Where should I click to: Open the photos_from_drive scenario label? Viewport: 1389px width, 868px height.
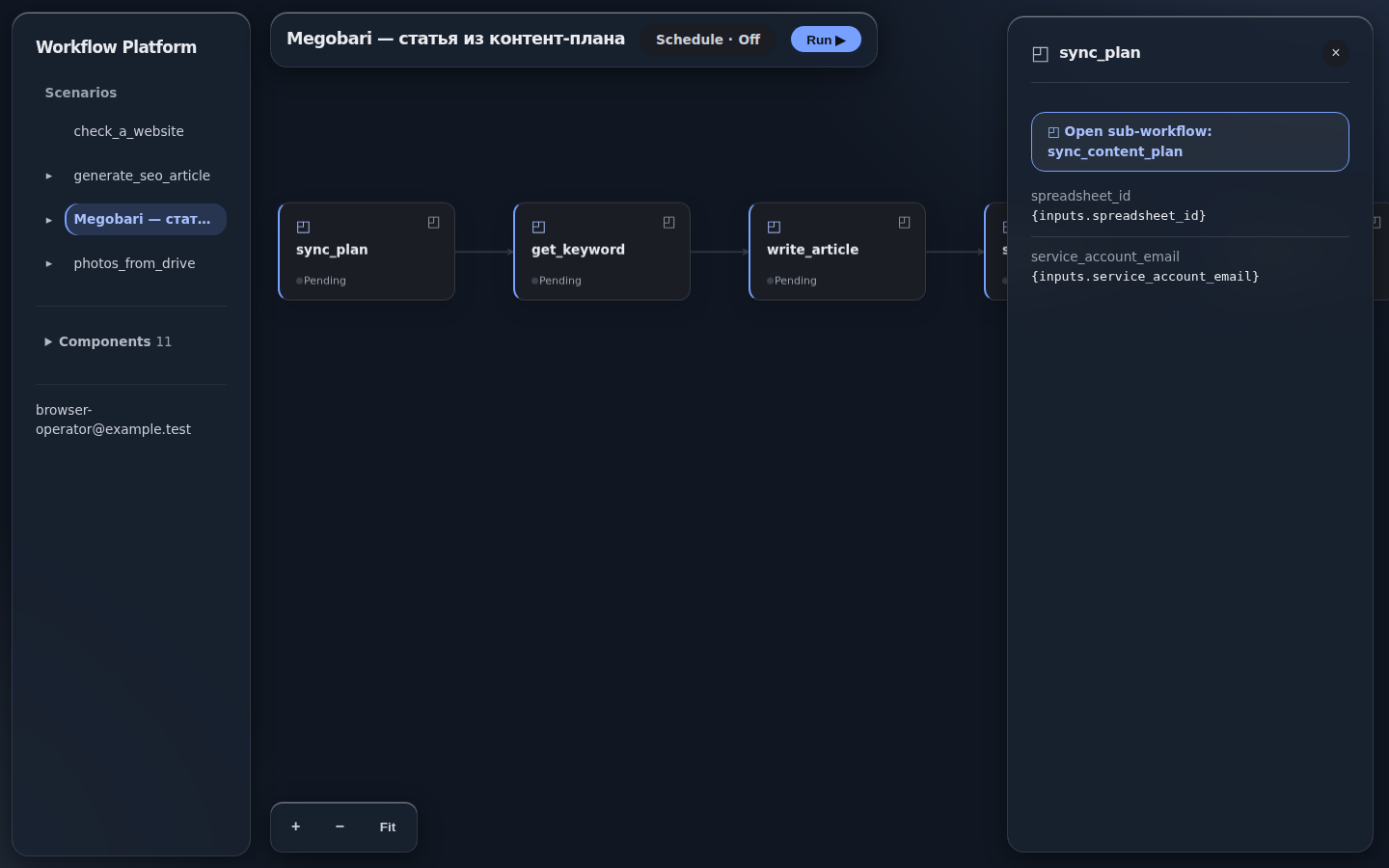coord(134,263)
